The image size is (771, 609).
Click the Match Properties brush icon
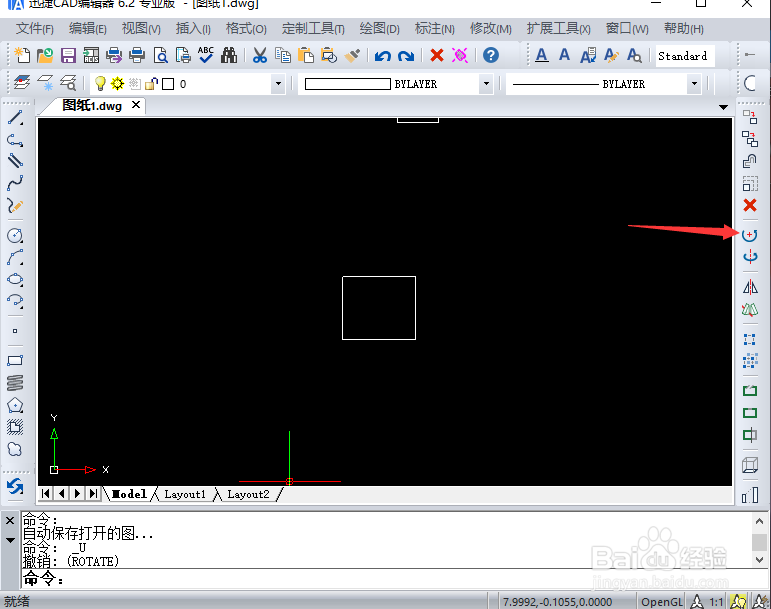pyautogui.click(x=352, y=55)
